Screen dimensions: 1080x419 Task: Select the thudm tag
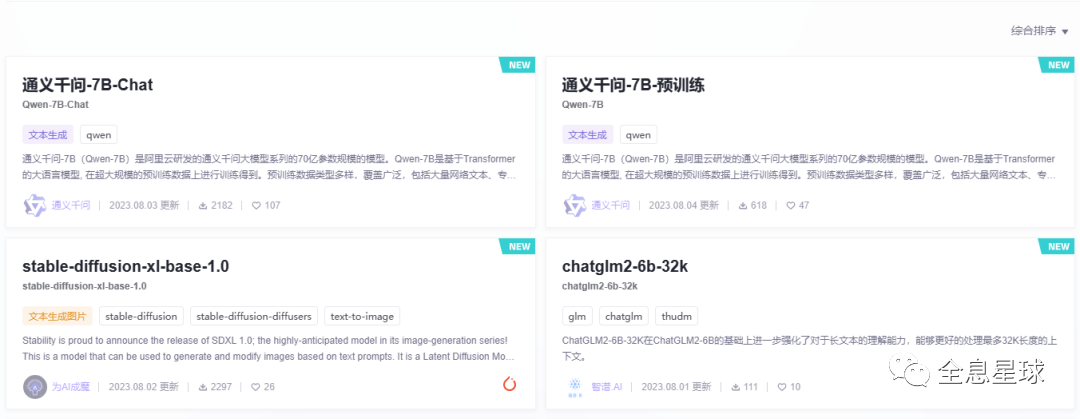coord(676,316)
